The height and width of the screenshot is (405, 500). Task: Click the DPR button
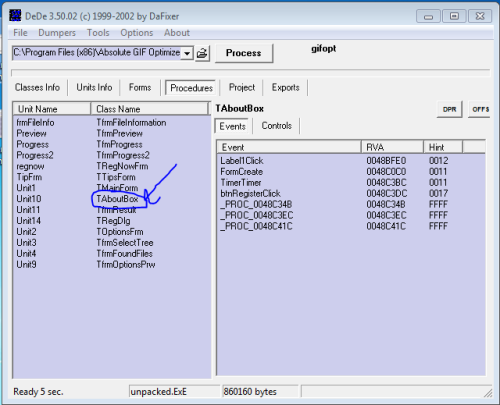[449, 109]
